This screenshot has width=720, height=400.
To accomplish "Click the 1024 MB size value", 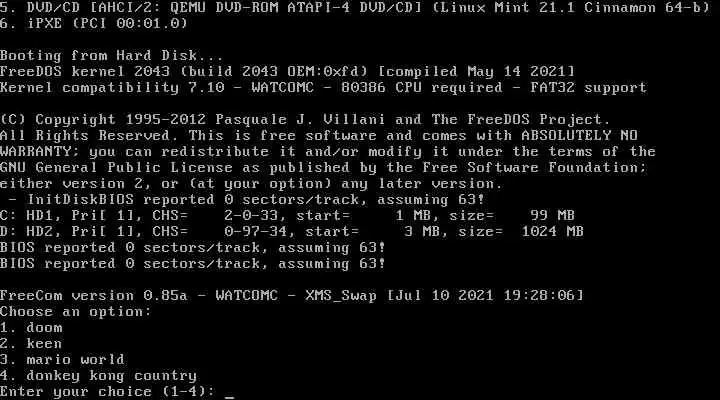I will 552,231.
